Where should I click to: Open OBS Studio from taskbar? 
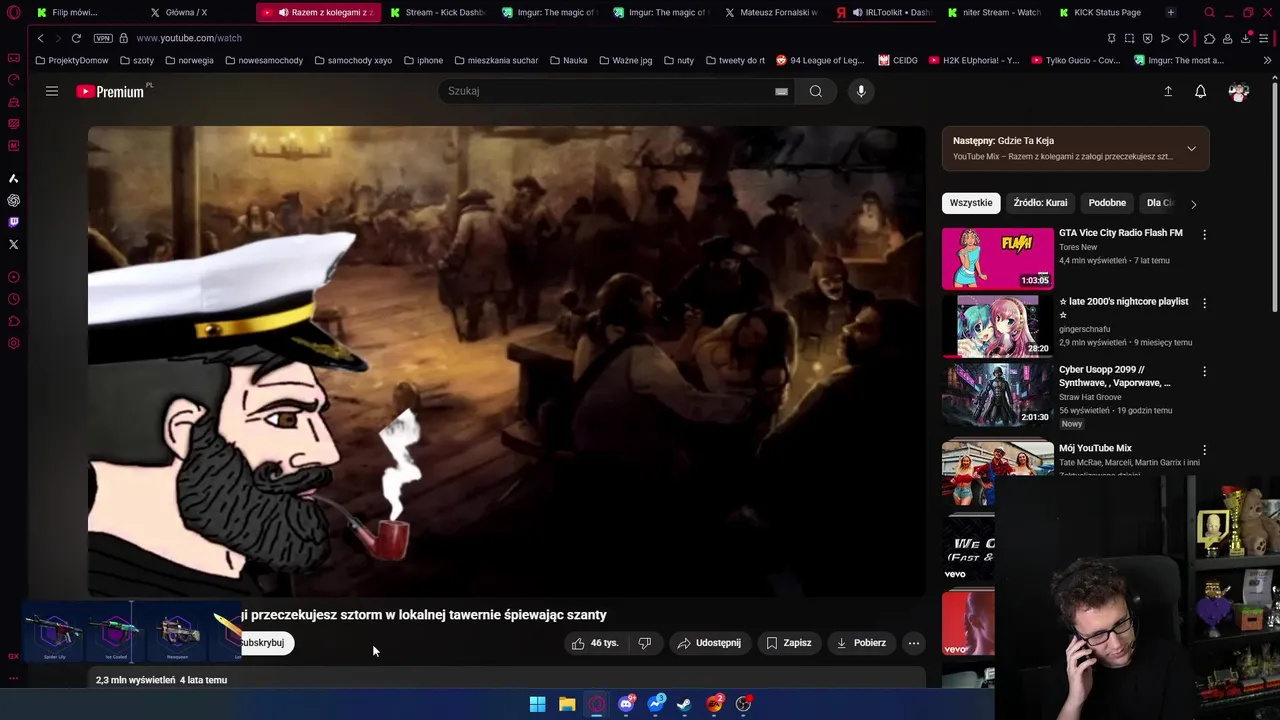743,704
